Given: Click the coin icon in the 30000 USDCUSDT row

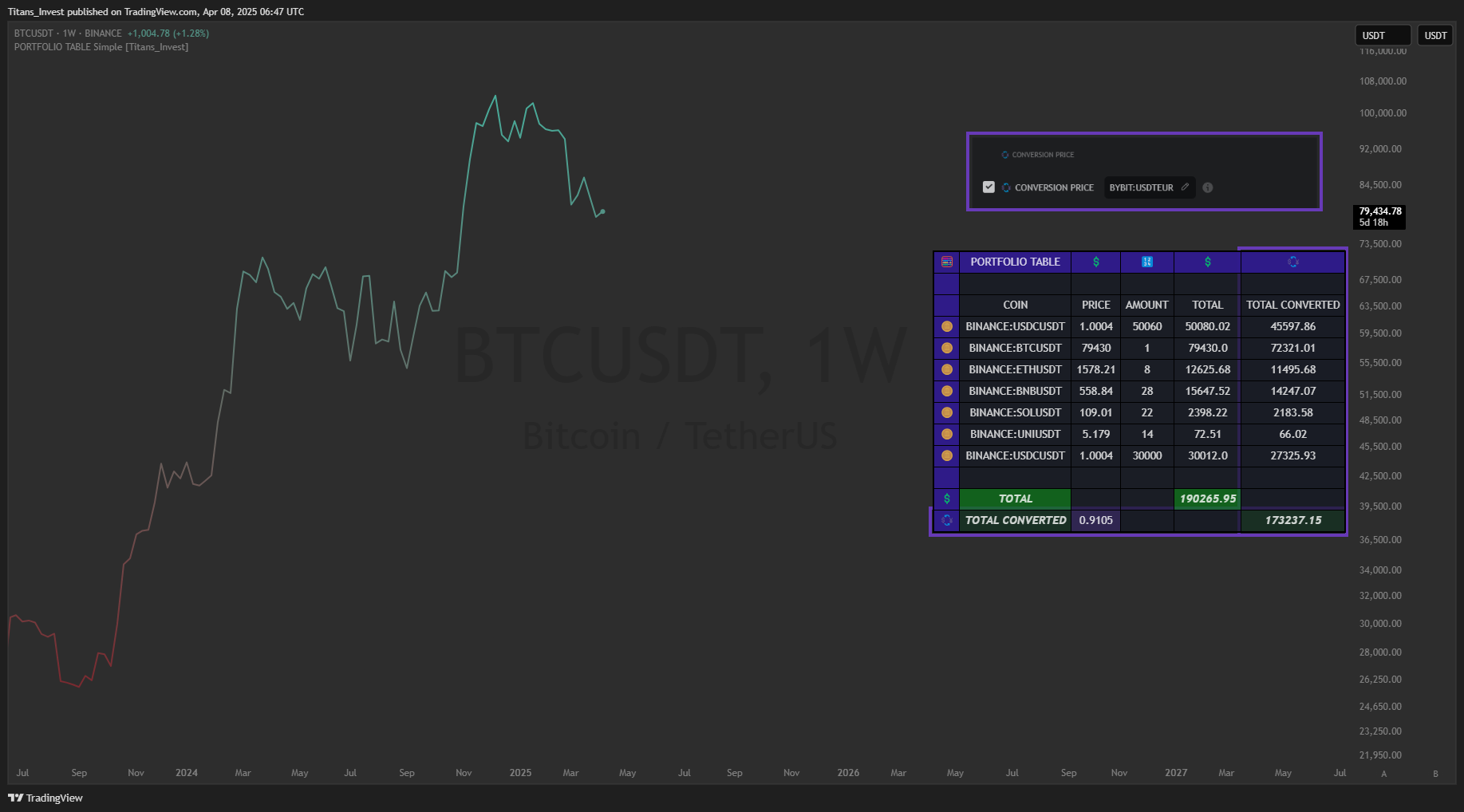Looking at the screenshot, I should (947, 455).
